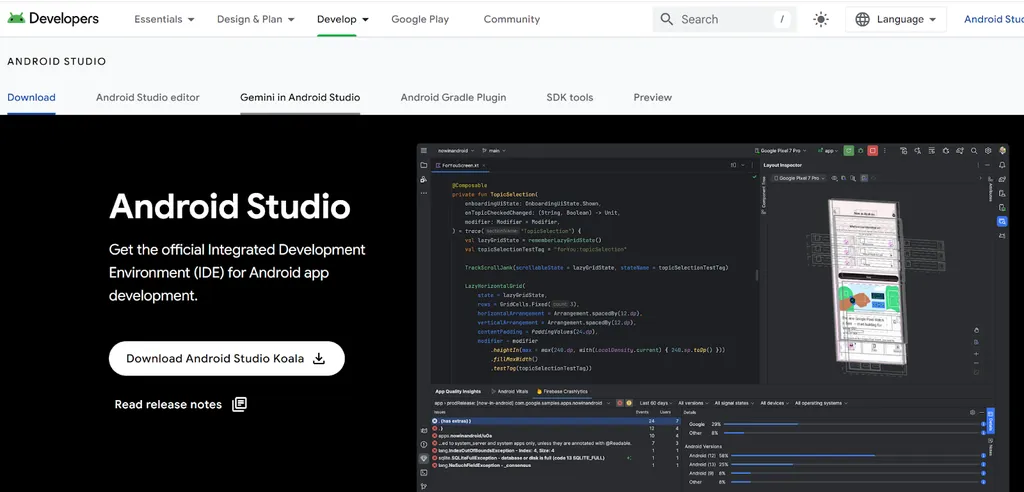Screen dimensions: 1024x492
Task: Click the hamburger menu icon in the IDE image
Action: (x=424, y=150)
